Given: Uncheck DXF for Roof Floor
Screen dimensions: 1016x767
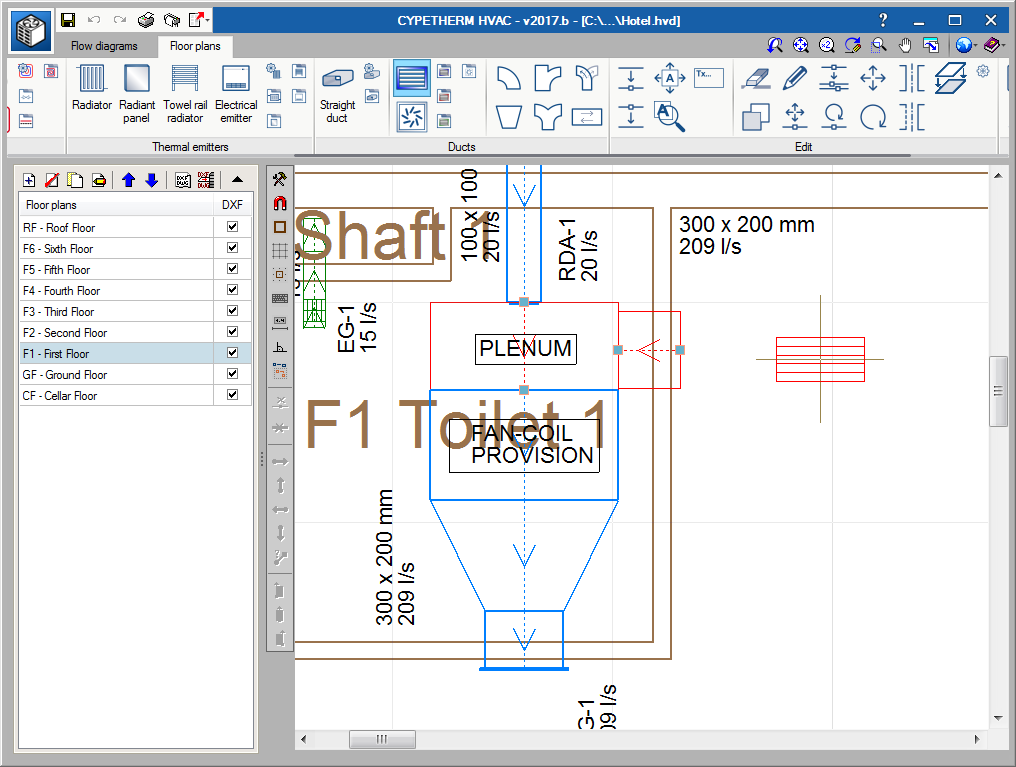Looking at the screenshot, I should pos(232,227).
